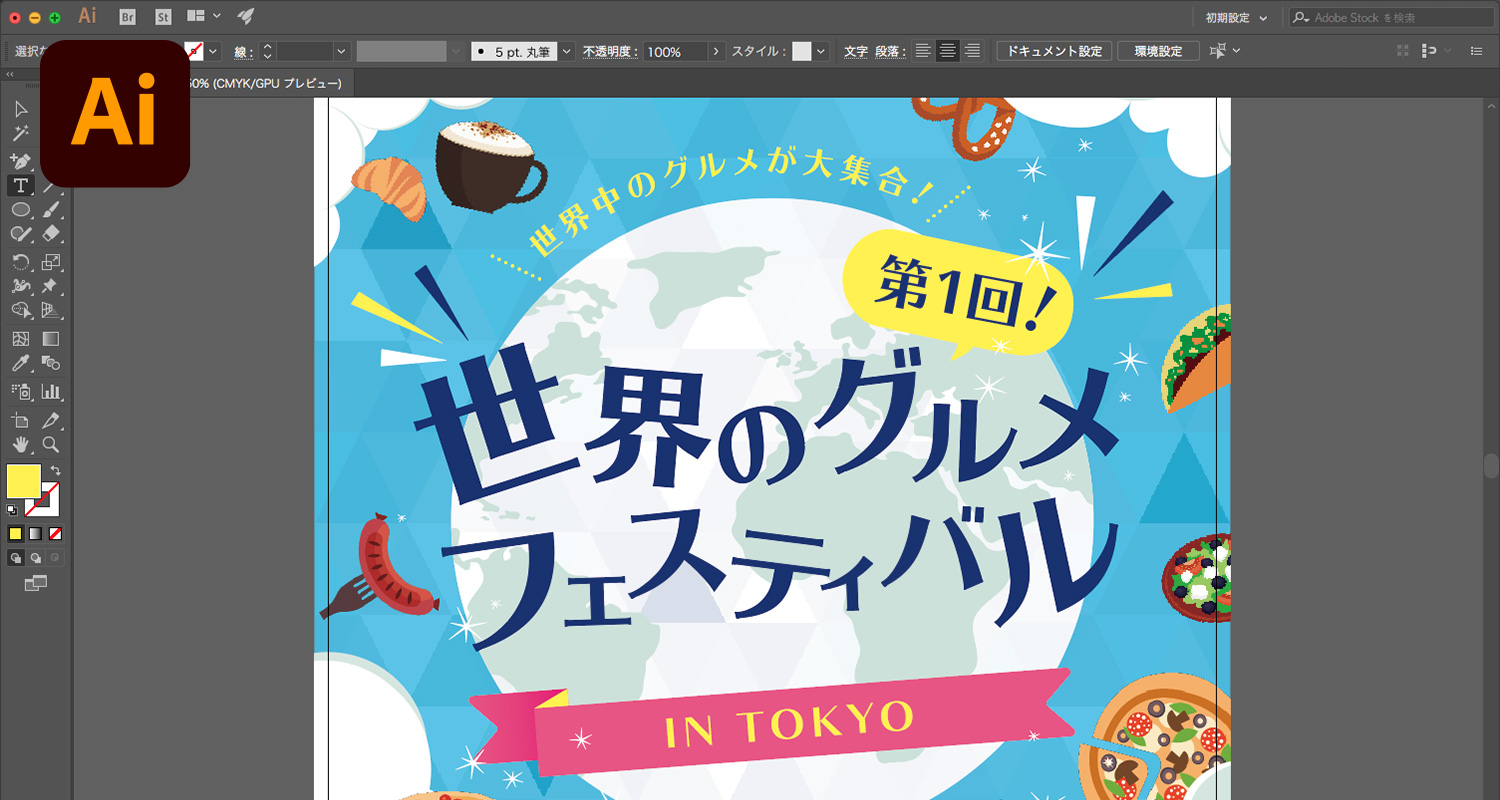Open the 文字 character panel link
The height and width of the screenshot is (800, 1500).
point(856,51)
